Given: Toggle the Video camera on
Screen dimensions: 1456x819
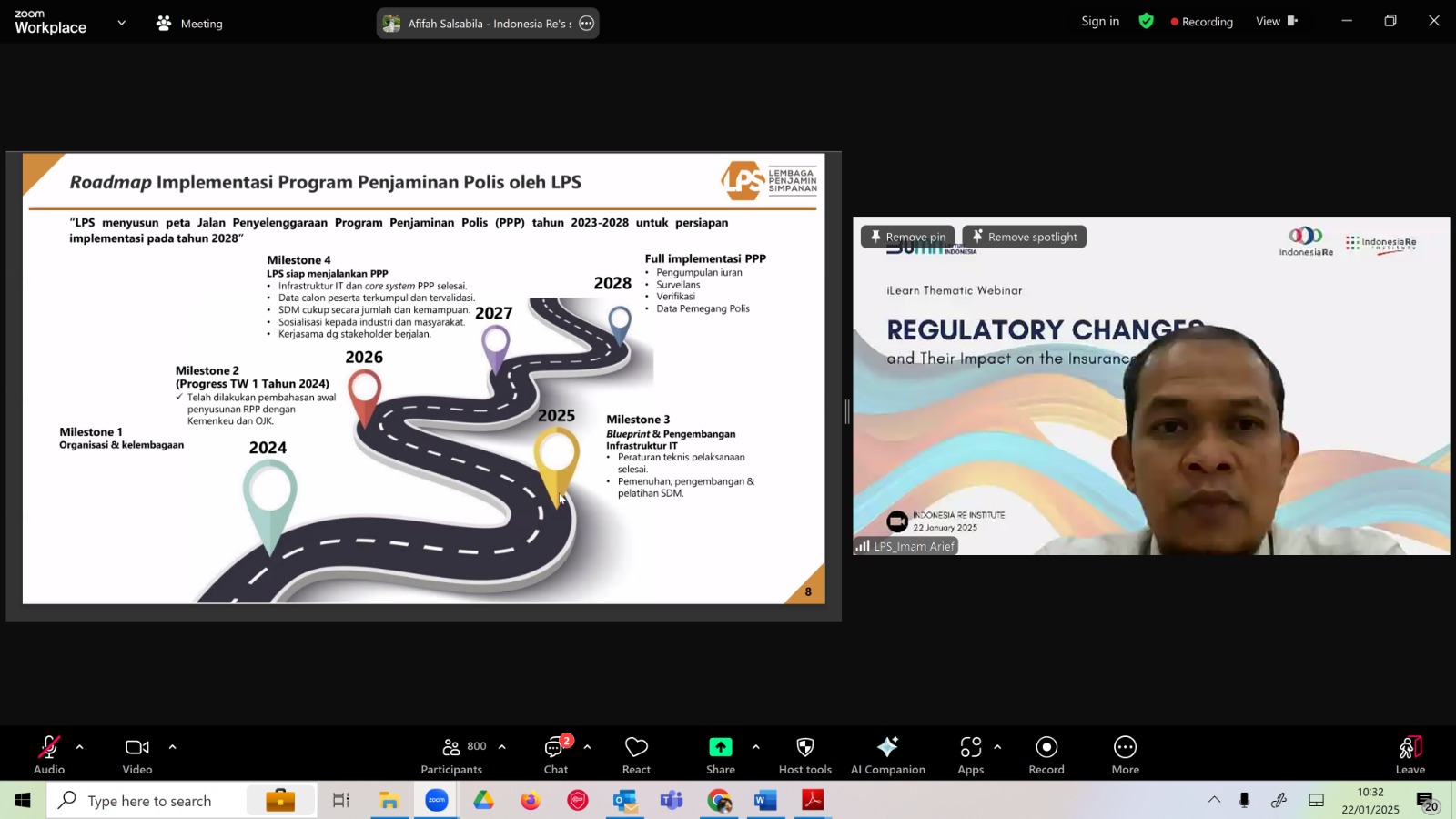Looking at the screenshot, I should coord(137,755).
